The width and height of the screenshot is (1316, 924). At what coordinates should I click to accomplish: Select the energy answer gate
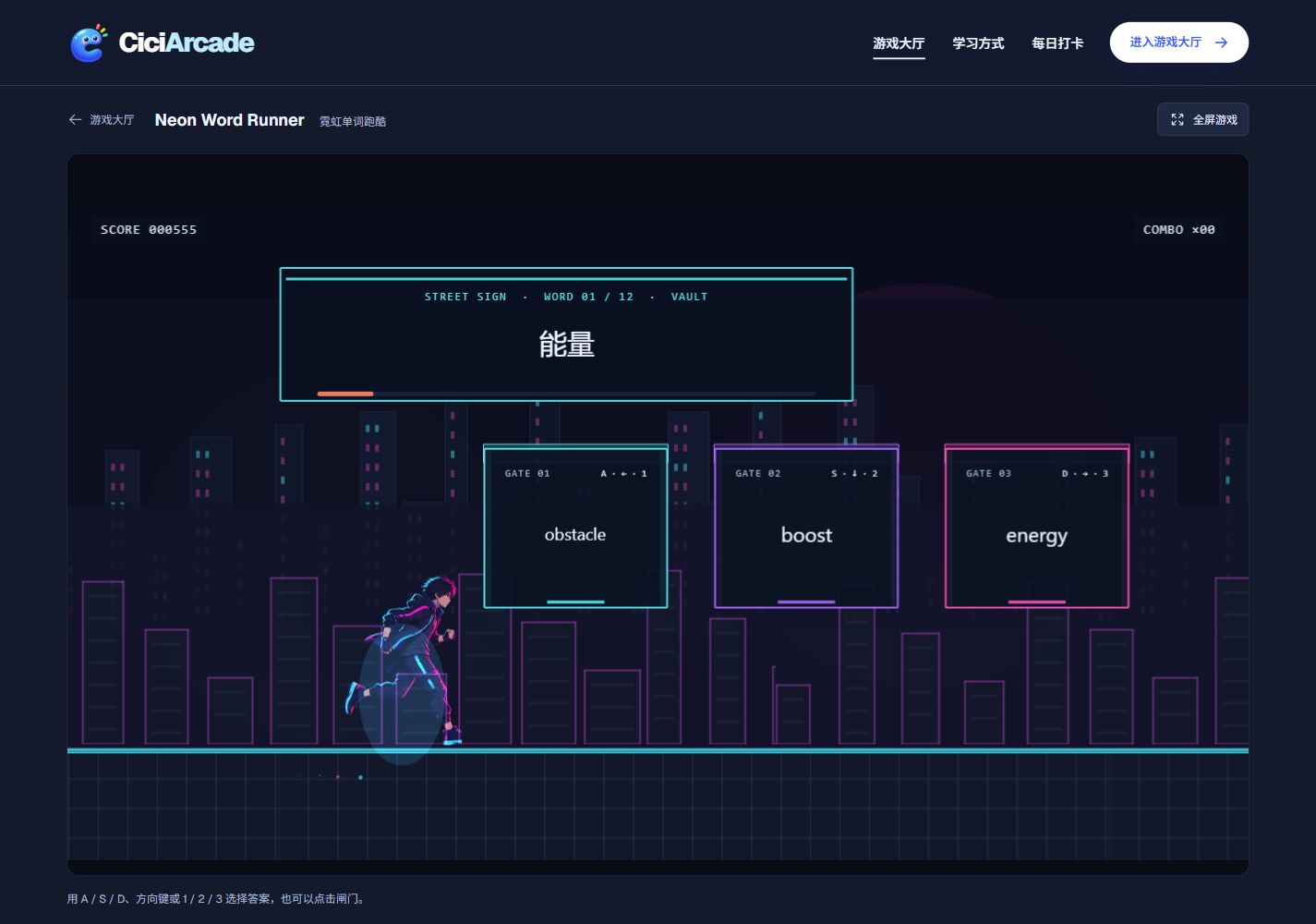coord(1037,527)
